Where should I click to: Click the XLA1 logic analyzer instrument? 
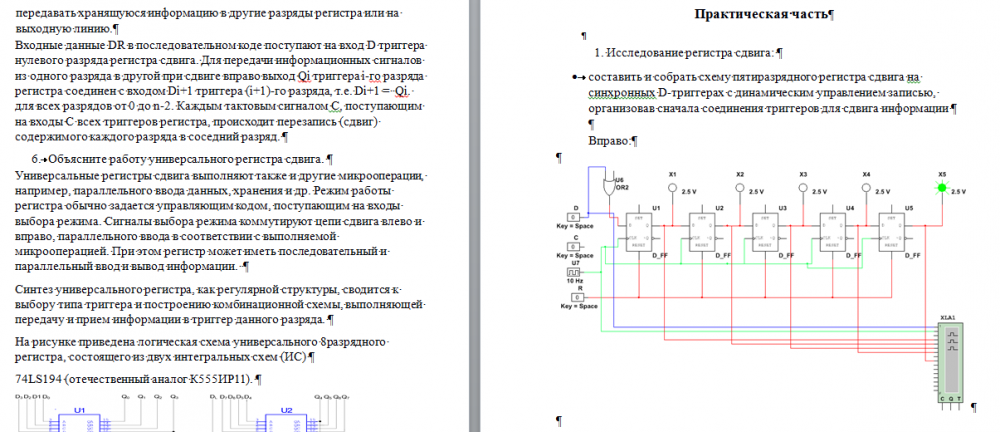tap(950, 362)
